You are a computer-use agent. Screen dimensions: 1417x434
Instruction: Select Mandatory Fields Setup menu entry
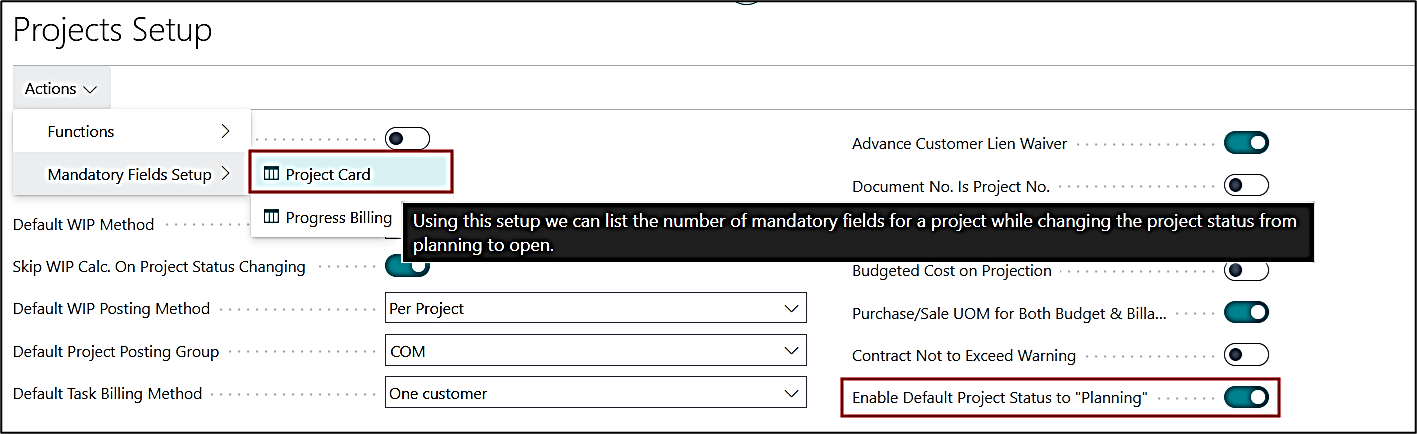pyautogui.click(x=130, y=174)
